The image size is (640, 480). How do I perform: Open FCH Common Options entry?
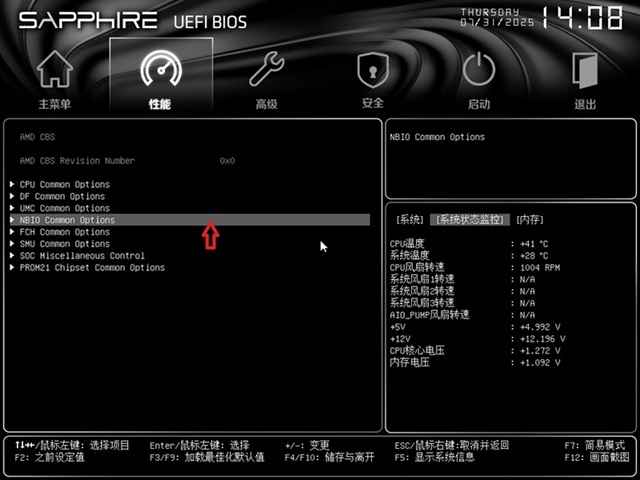(64, 232)
